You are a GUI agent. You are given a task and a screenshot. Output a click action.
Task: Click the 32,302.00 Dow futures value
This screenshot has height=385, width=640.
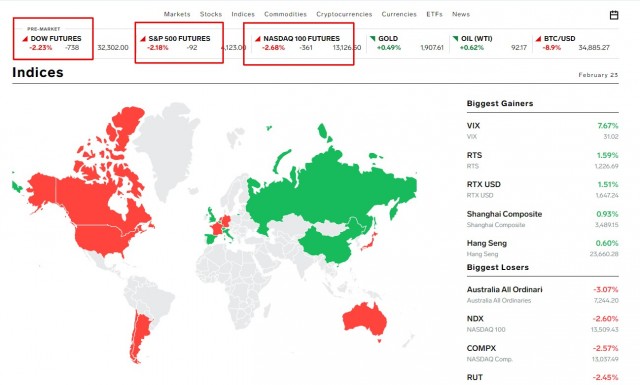point(113,47)
